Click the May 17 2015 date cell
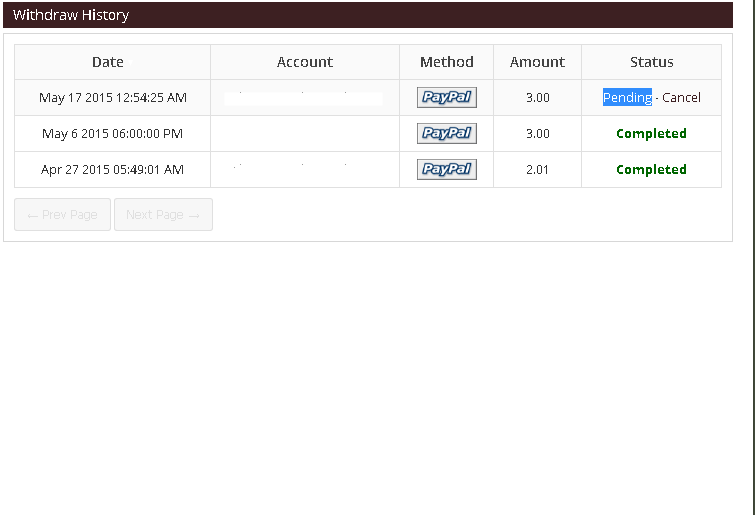Image resolution: width=755 pixels, height=515 pixels. pyautogui.click(x=112, y=98)
